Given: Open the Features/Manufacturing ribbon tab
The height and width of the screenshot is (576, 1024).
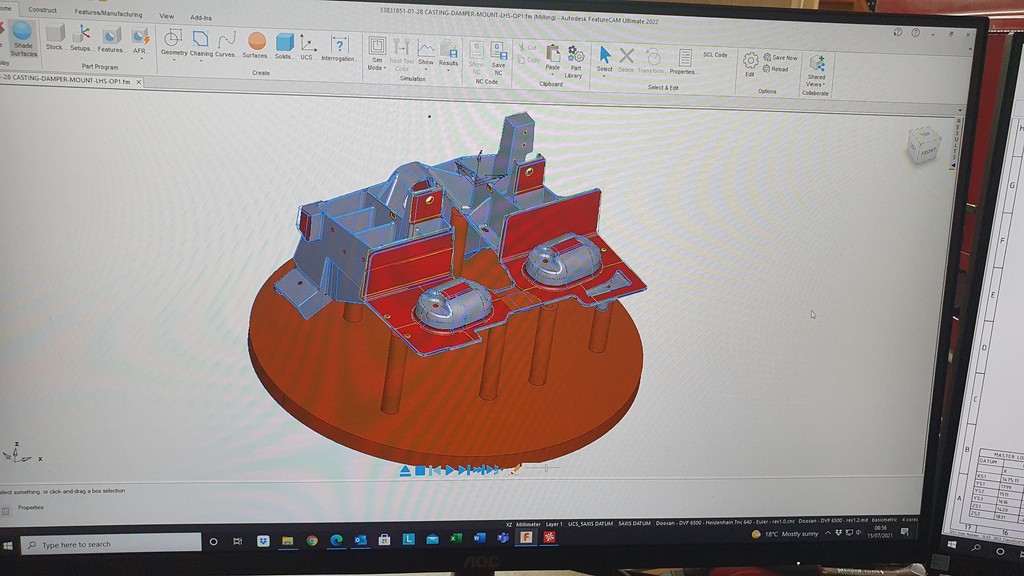Looking at the screenshot, I should (x=108, y=13).
